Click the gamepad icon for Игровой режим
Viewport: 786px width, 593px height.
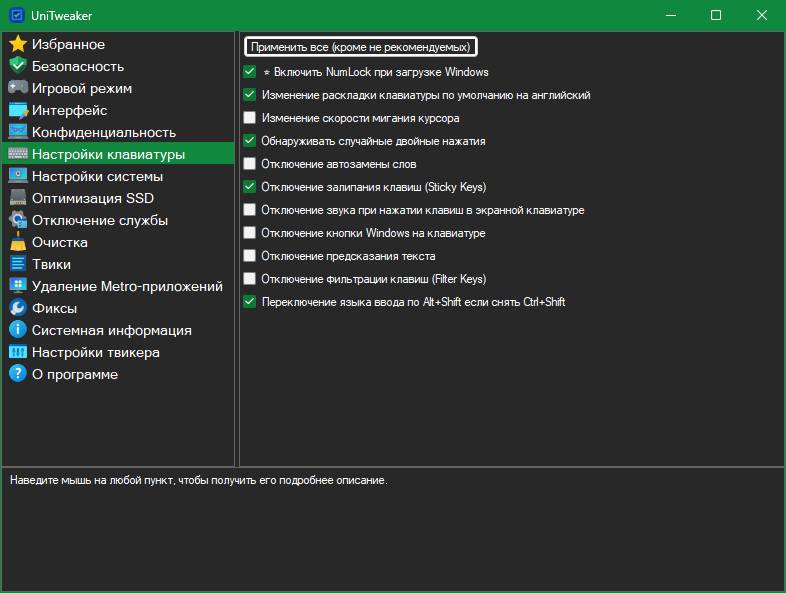17,88
